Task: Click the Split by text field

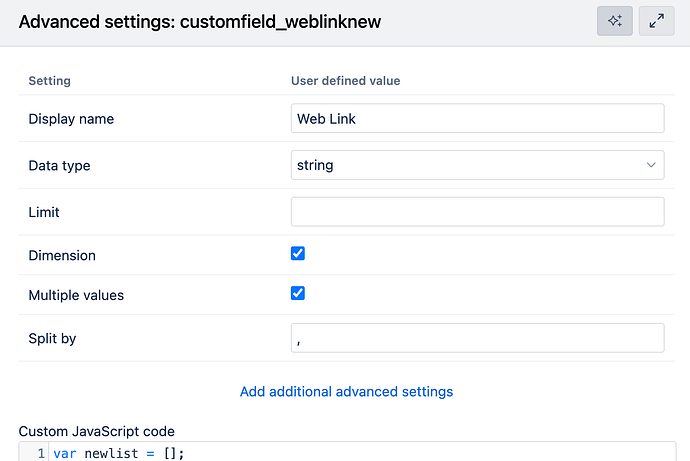Action: [x=477, y=338]
